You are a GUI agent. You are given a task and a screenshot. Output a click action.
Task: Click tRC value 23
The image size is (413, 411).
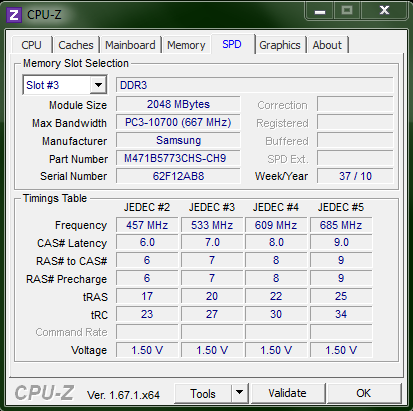pos(147,314)
